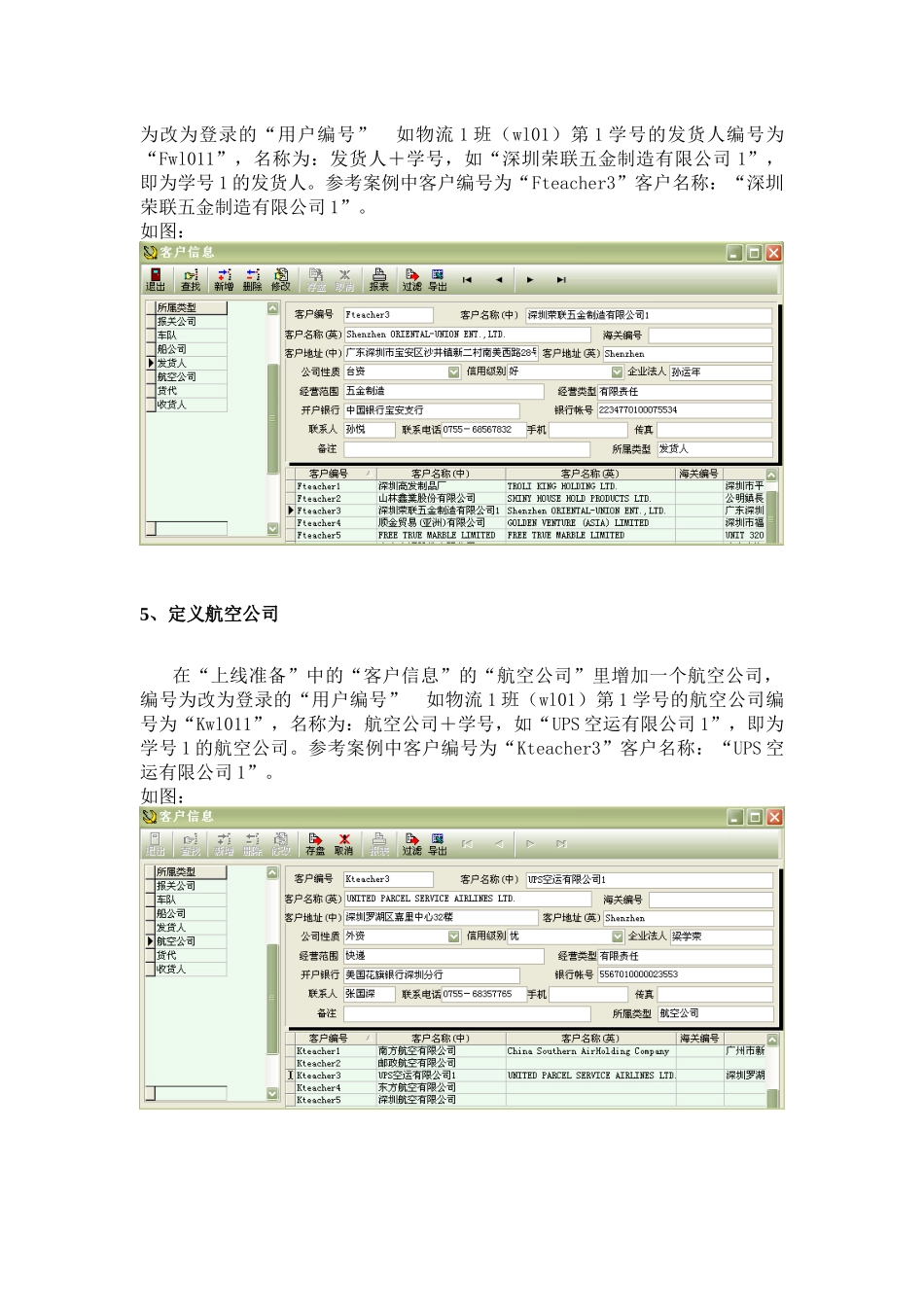Click 新增 icon in the Fteacher3 window toolbar

(224, 279)
